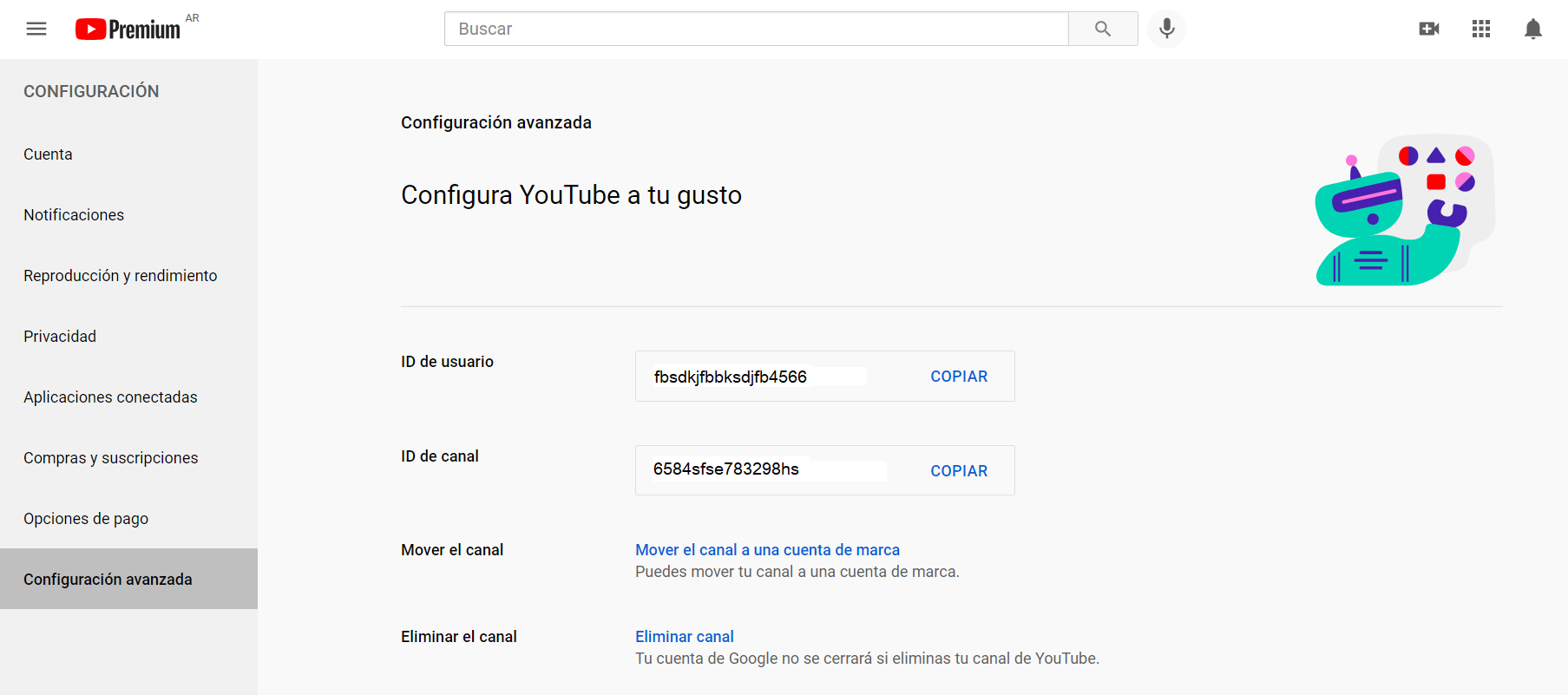Click the CONFIGURACIÓN sidebar heading
The image size is (1568, 695).
[91, 91]
